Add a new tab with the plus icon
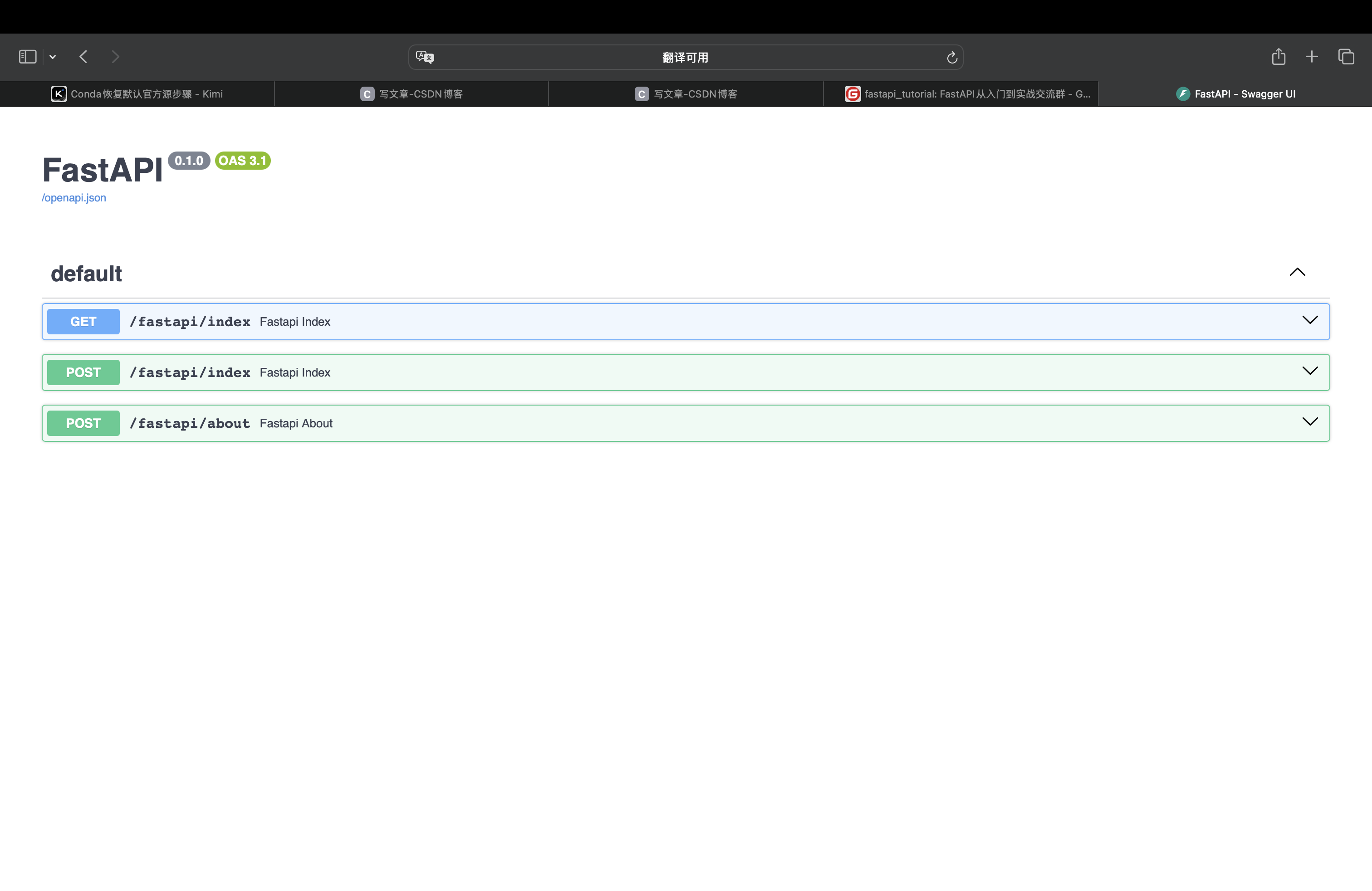The image size is (1372, 891). (x=1312, y=56)
